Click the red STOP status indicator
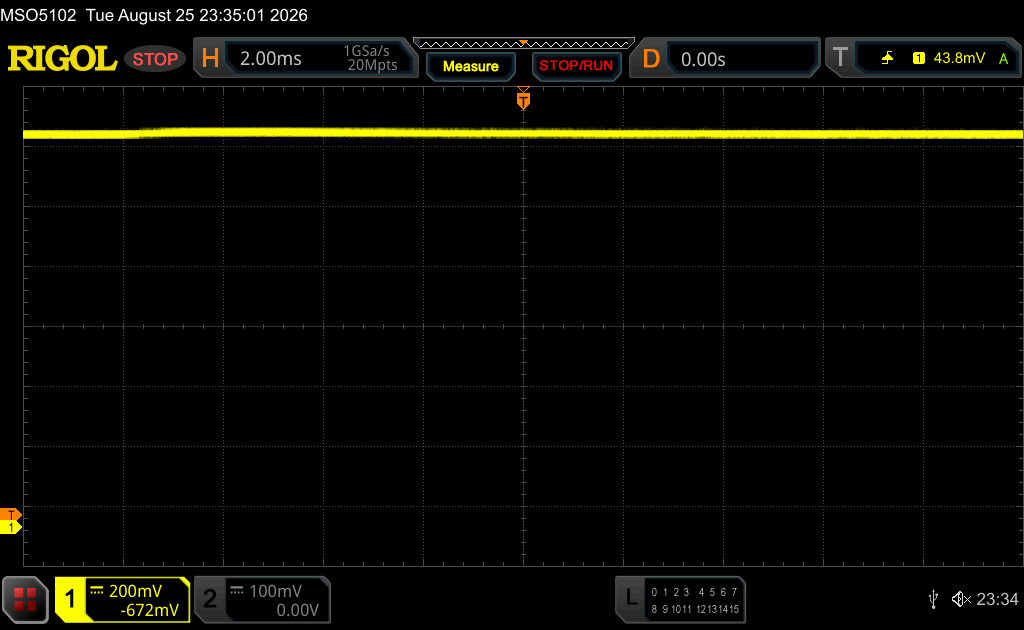 coord(155,59)
